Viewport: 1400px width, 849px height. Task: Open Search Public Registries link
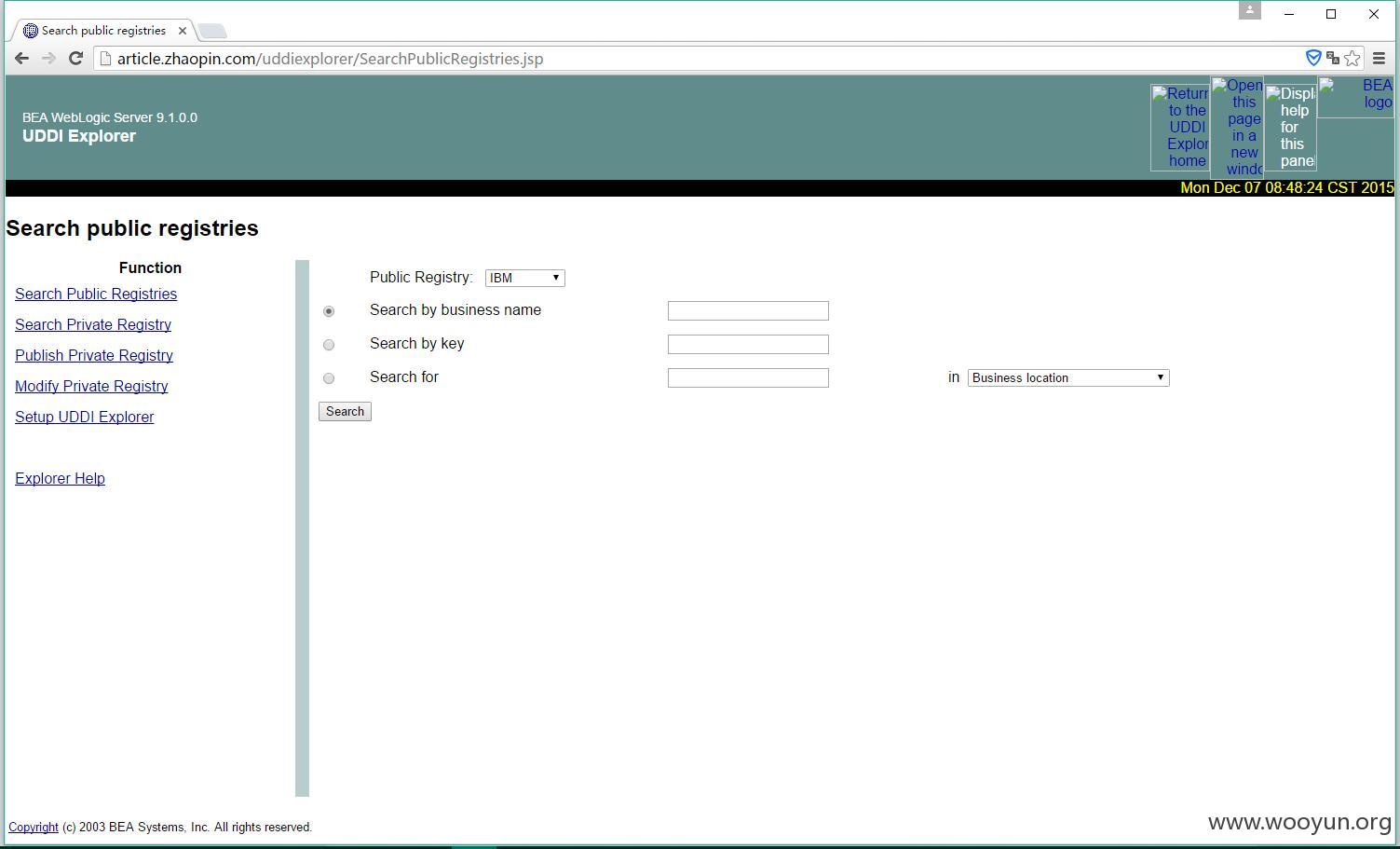coord(96,294)
